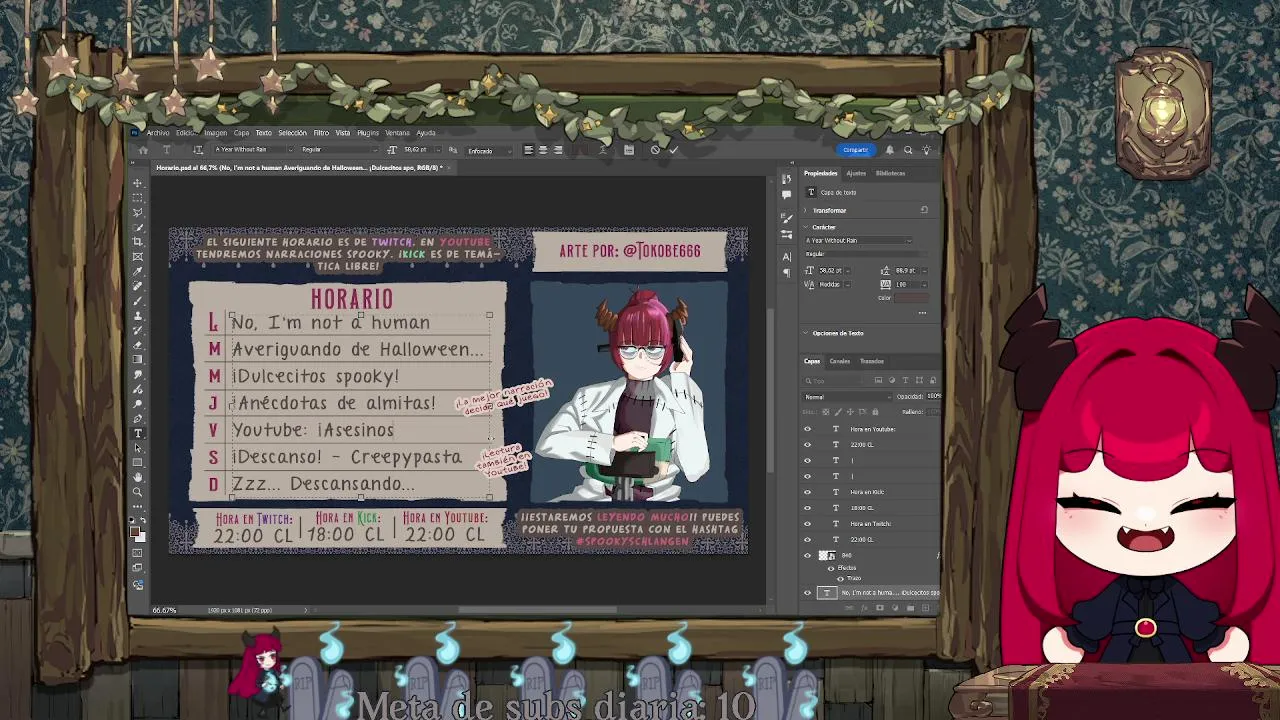Collapse the Carácter section
The image size is (1280, 720).
pyautogui.click(x=806, y=227)
